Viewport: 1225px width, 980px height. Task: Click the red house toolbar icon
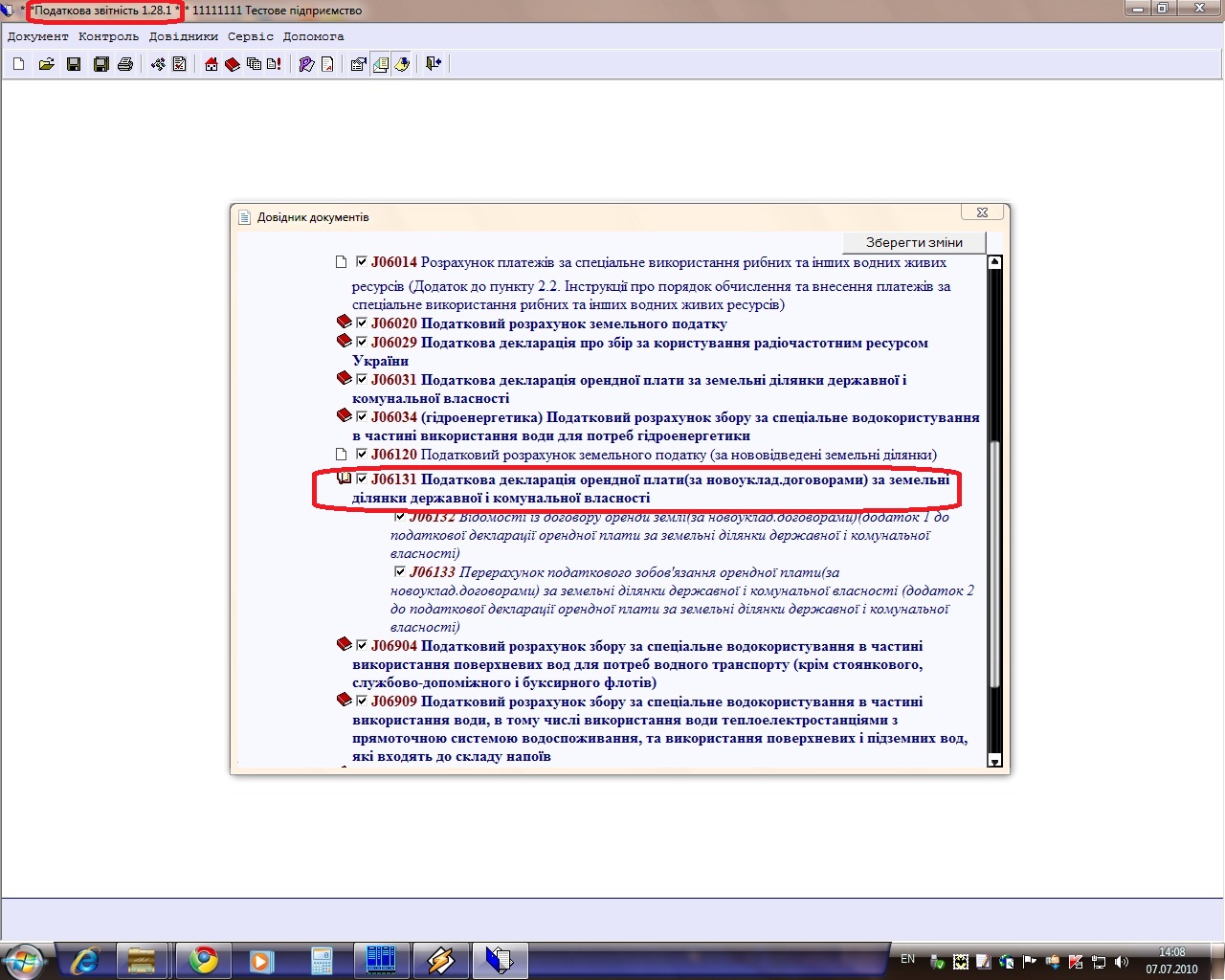pyautogui.click(x=212, y=64)
